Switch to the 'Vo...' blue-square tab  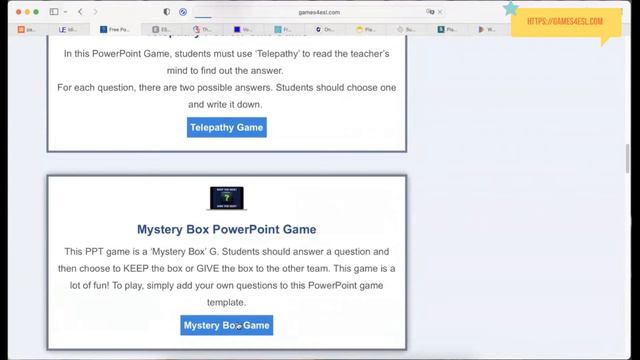(243, 29)
